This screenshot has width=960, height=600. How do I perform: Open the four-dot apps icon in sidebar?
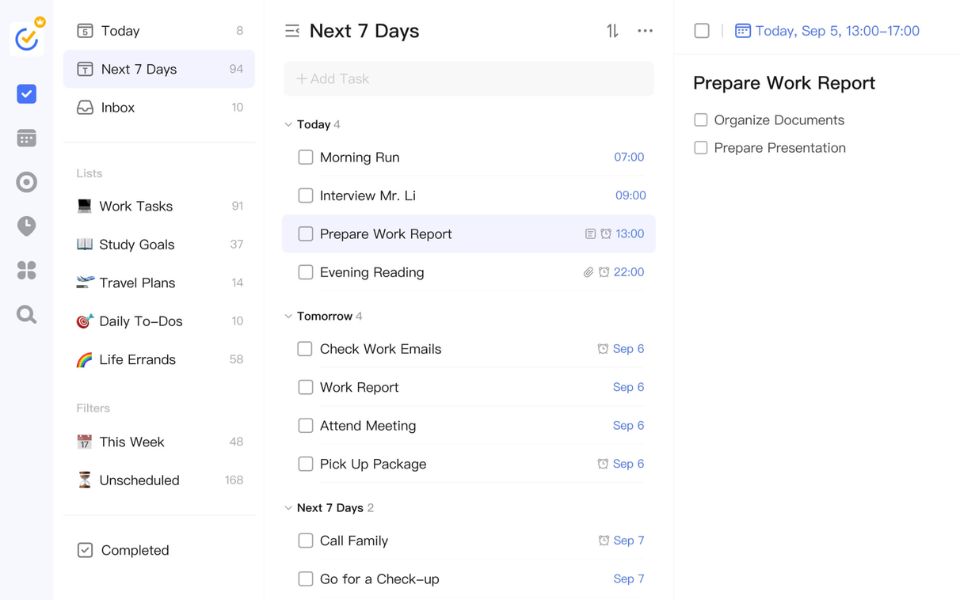pyautogui.click(x=27, y=270)
